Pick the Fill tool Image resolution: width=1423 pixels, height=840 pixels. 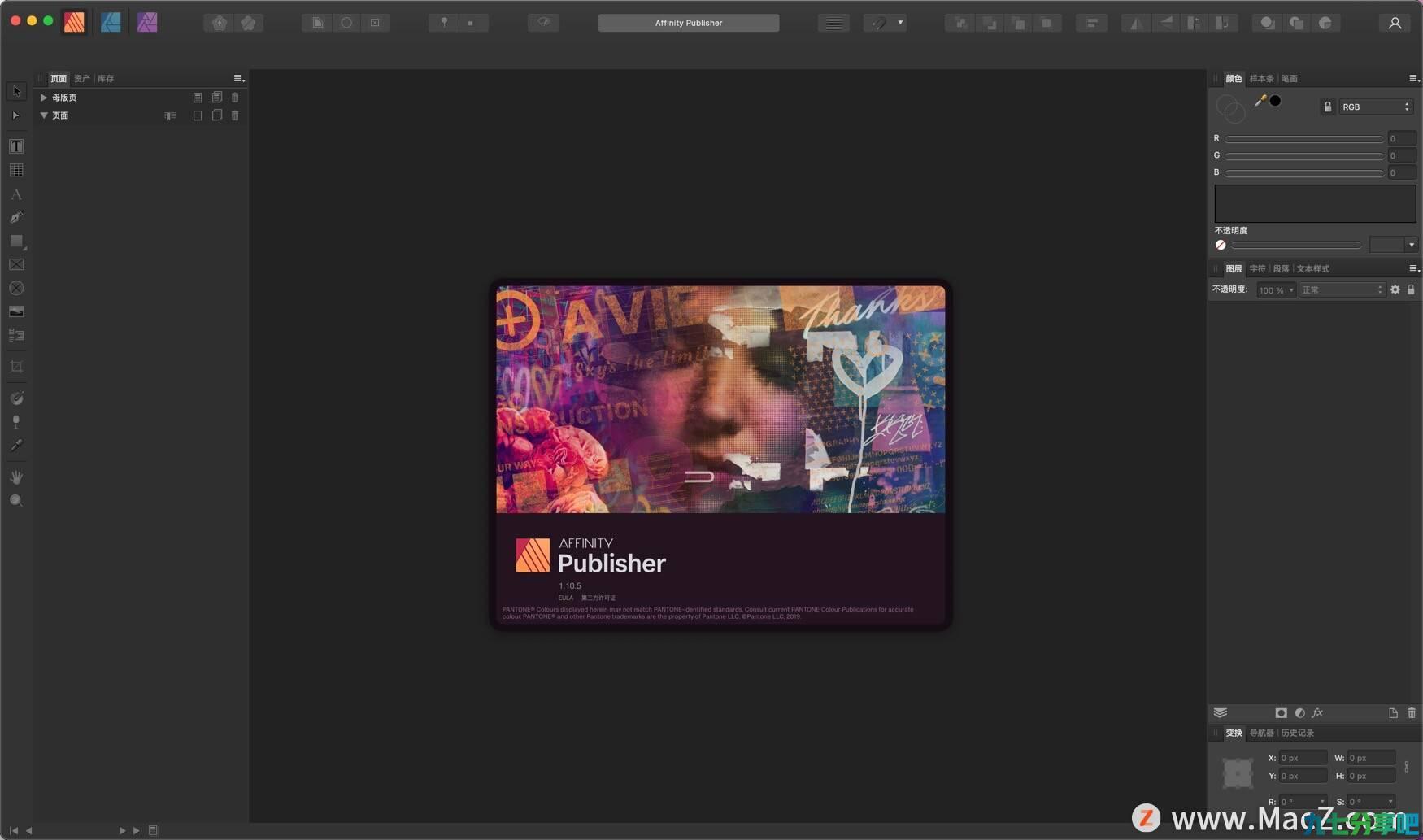coord(16,398)
